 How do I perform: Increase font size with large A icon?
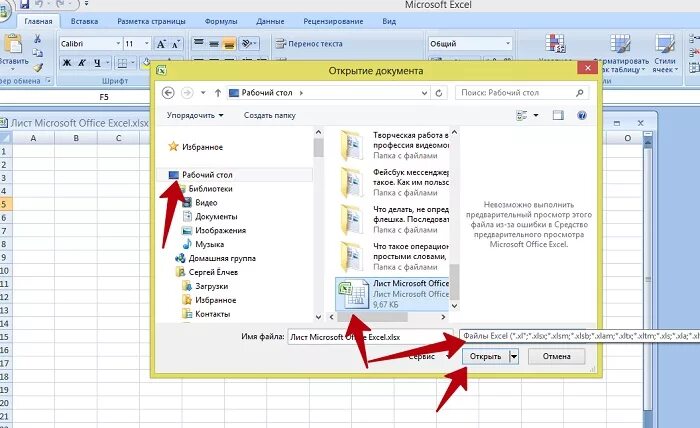[x=161, y=44]
